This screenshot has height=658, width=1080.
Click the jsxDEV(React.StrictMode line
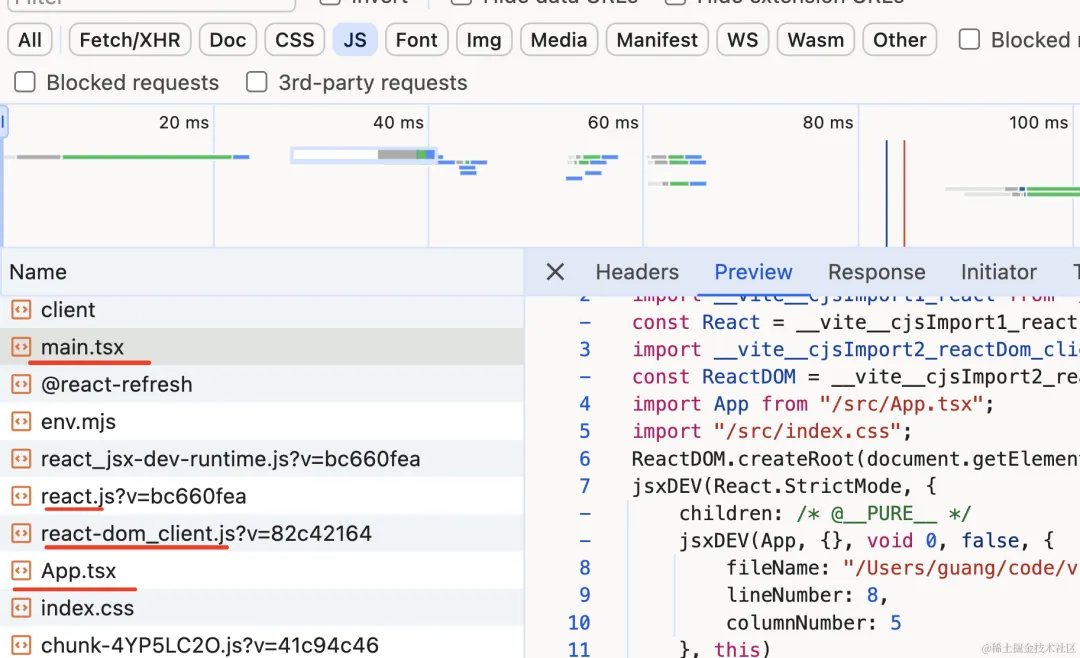(784, 486)
